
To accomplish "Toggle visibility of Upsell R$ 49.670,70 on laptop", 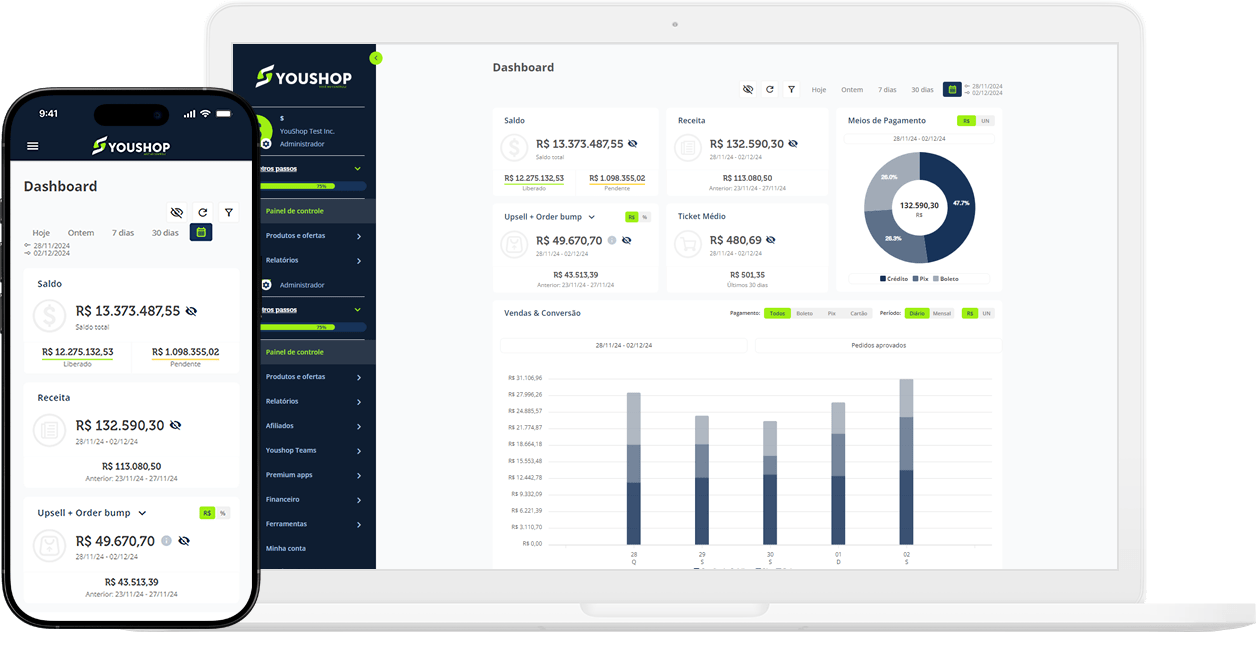I will pyautogui.click(x=627, y=240).
